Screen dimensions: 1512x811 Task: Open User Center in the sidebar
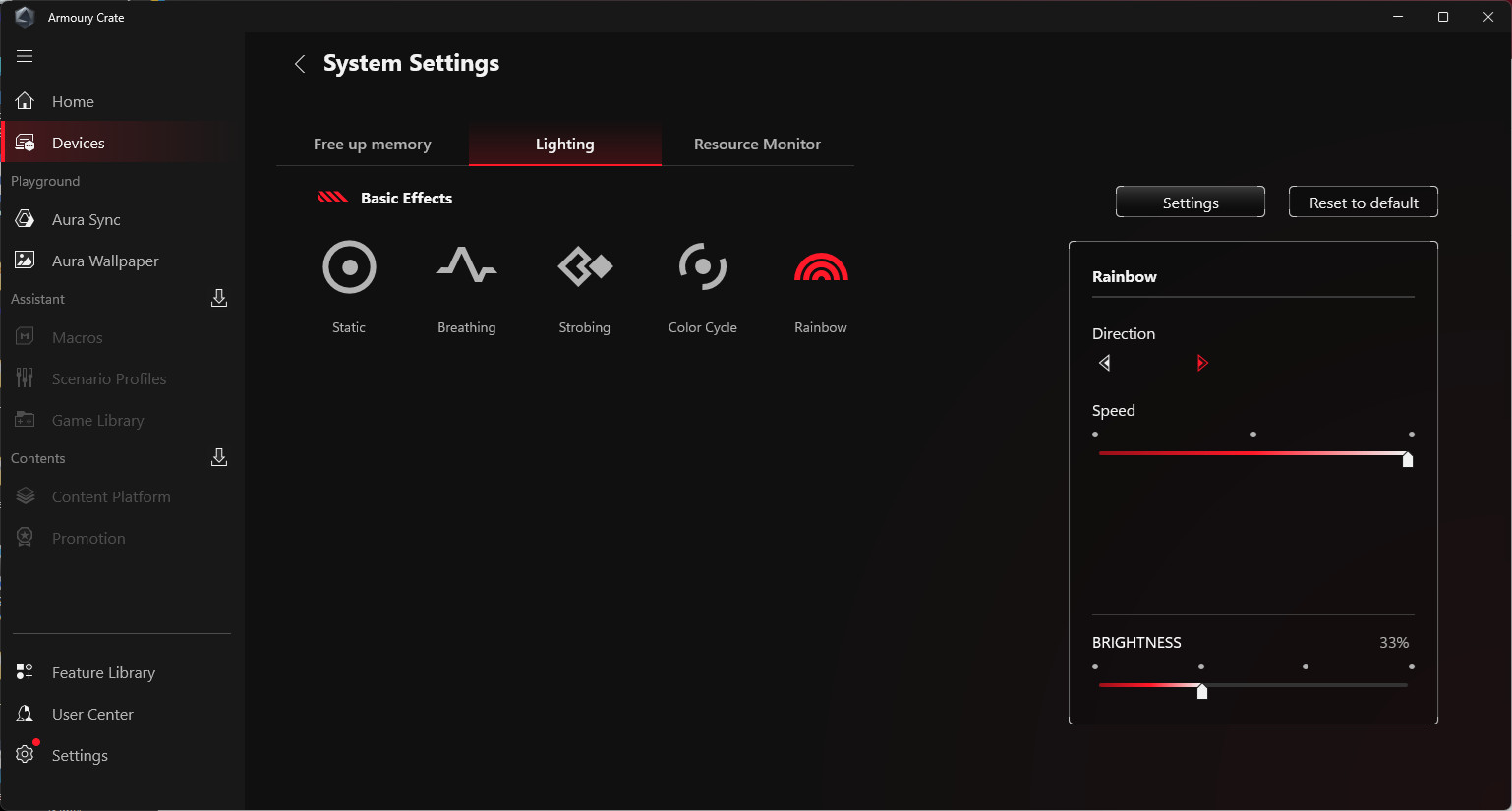(92, 715)
